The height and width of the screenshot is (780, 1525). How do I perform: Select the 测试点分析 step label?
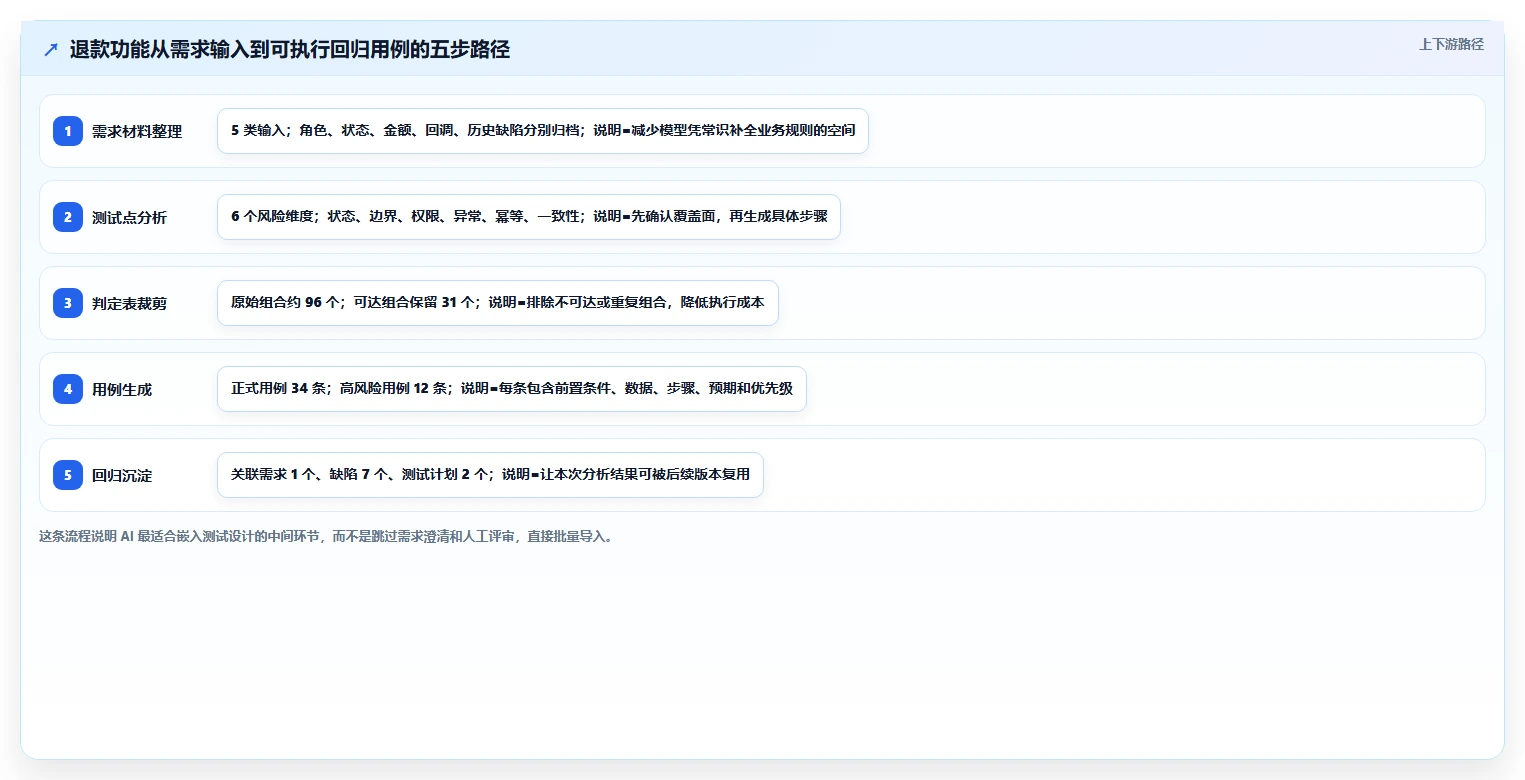click(x=130, y=217)
